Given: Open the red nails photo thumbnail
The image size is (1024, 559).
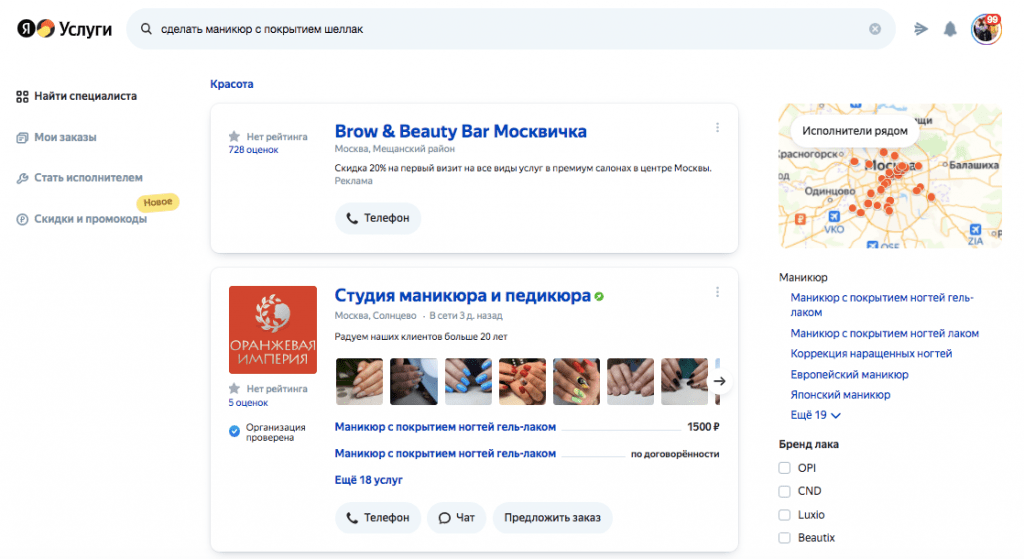Looking at the screenshot, I should (522, 381).
